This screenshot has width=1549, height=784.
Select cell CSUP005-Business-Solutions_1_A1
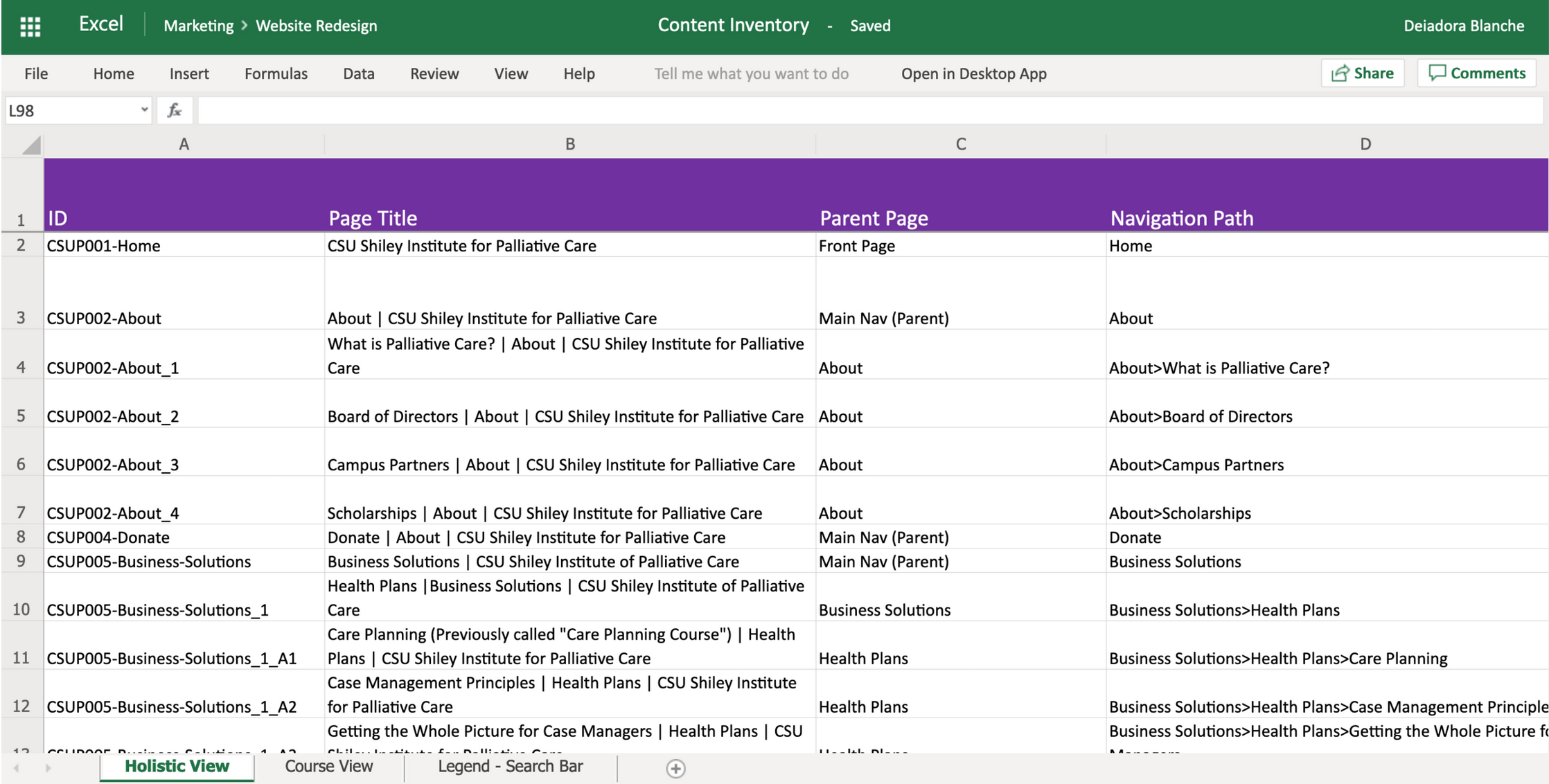[x=184, y=645]
